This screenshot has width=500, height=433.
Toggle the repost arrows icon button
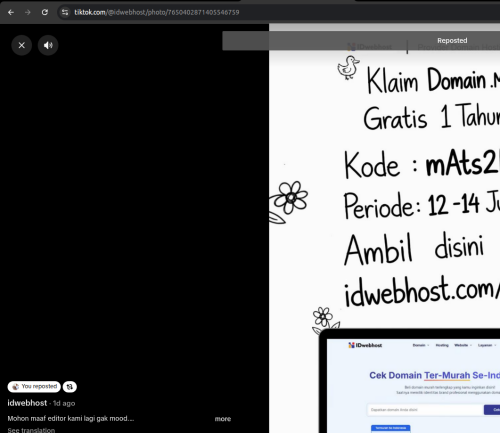point(70,387)
